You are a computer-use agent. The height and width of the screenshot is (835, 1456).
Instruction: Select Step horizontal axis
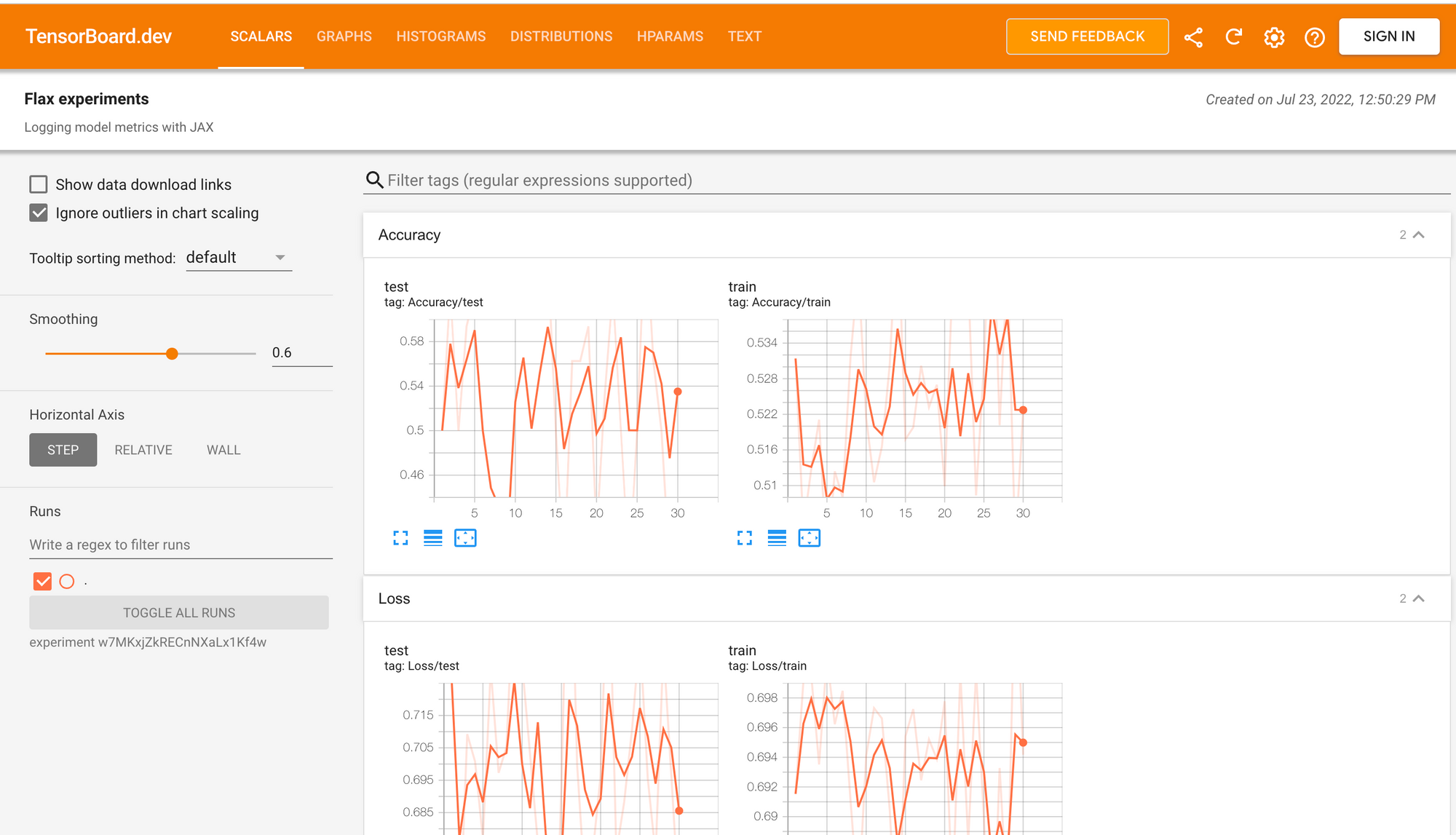tap(63, 450)
